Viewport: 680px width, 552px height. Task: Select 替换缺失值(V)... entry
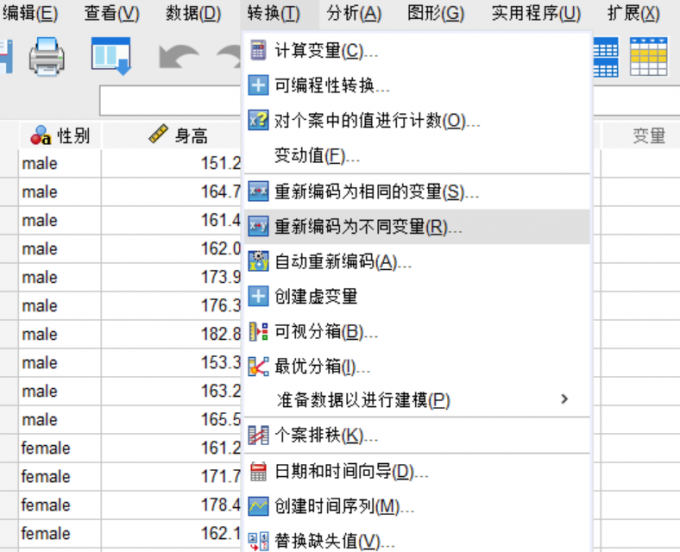417,541
